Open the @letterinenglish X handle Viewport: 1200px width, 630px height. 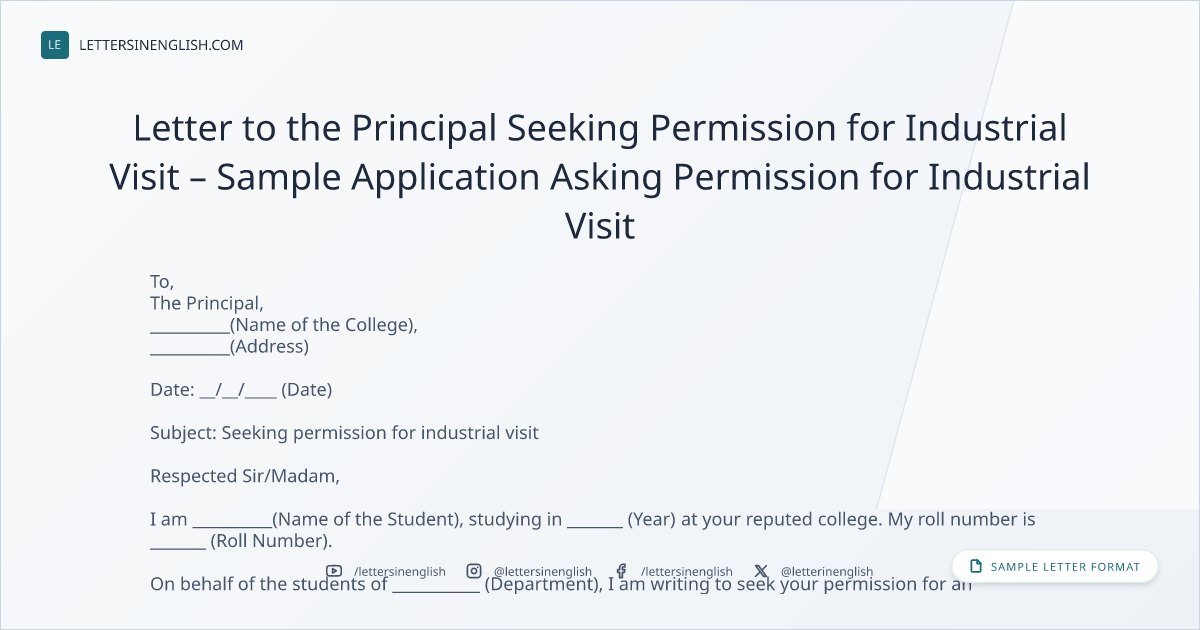[826, 572]
